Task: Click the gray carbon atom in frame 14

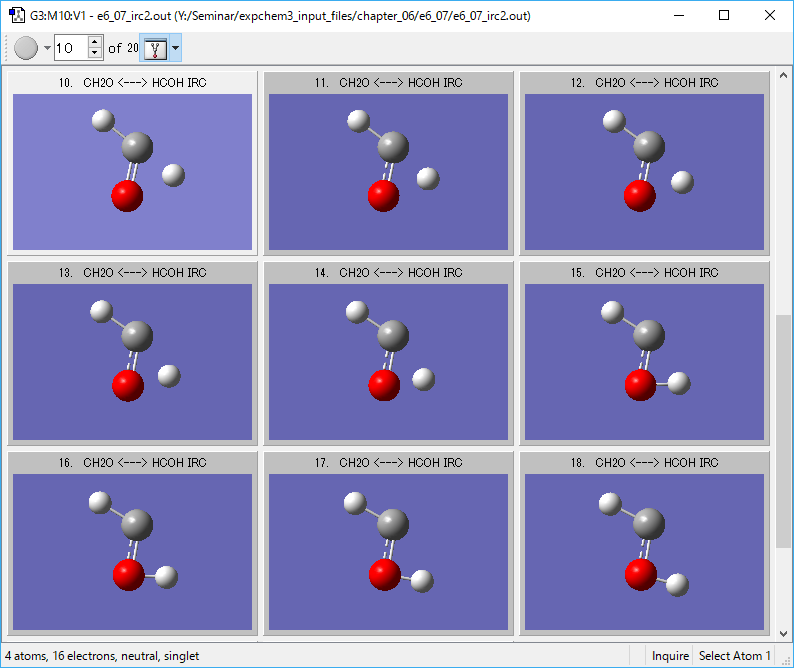Action: pyautogui.click(x=393, y=336)
